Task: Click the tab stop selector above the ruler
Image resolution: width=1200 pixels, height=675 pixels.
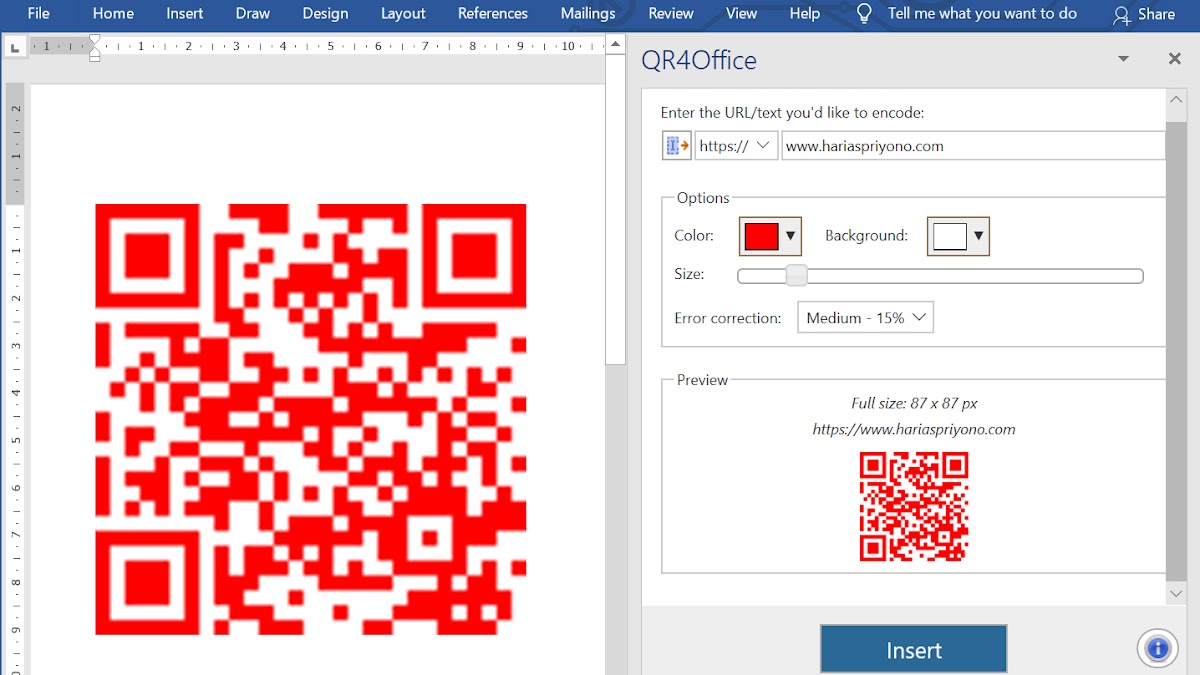Action: 14,46
